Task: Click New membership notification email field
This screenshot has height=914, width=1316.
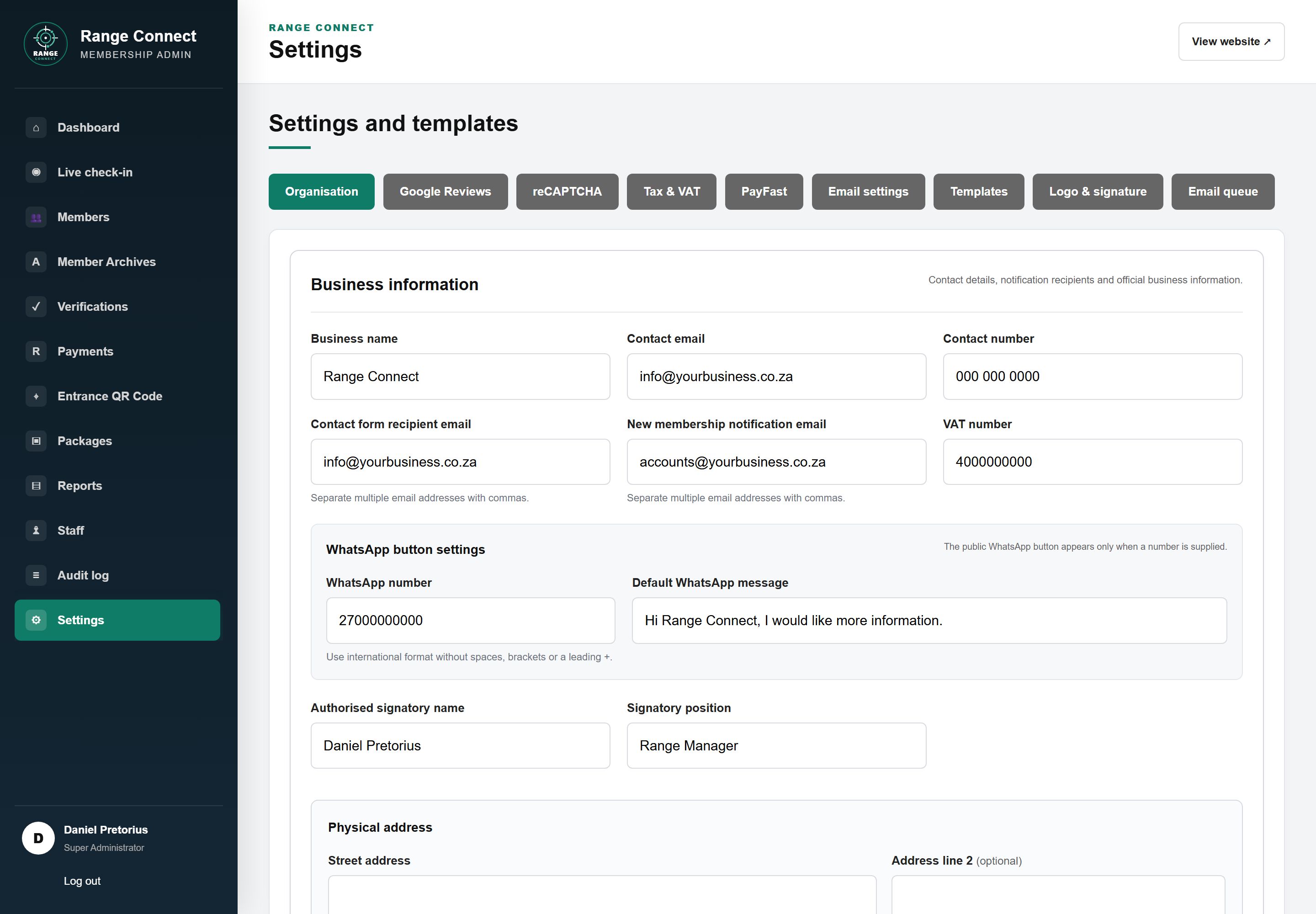Action: click(x=776, y=462)
